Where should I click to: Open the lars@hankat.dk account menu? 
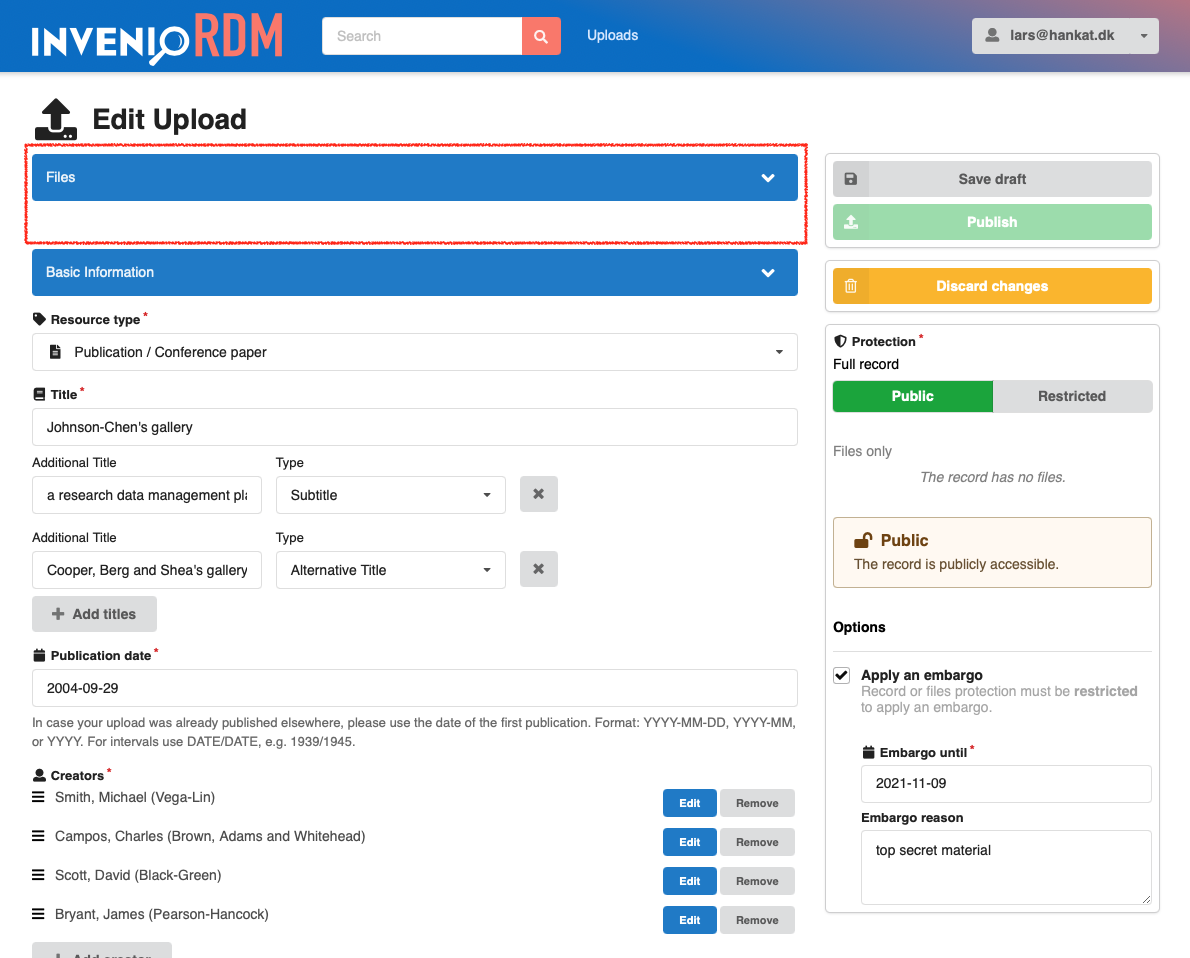tap(1065, 35)
